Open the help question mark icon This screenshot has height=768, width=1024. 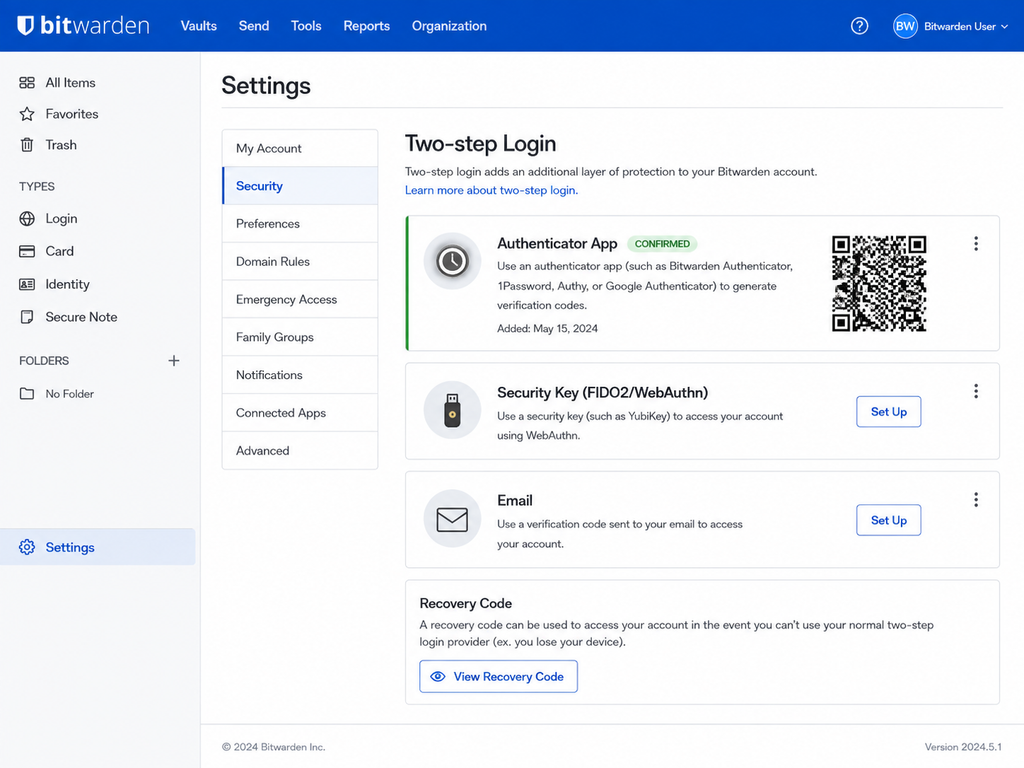point(859,26)
